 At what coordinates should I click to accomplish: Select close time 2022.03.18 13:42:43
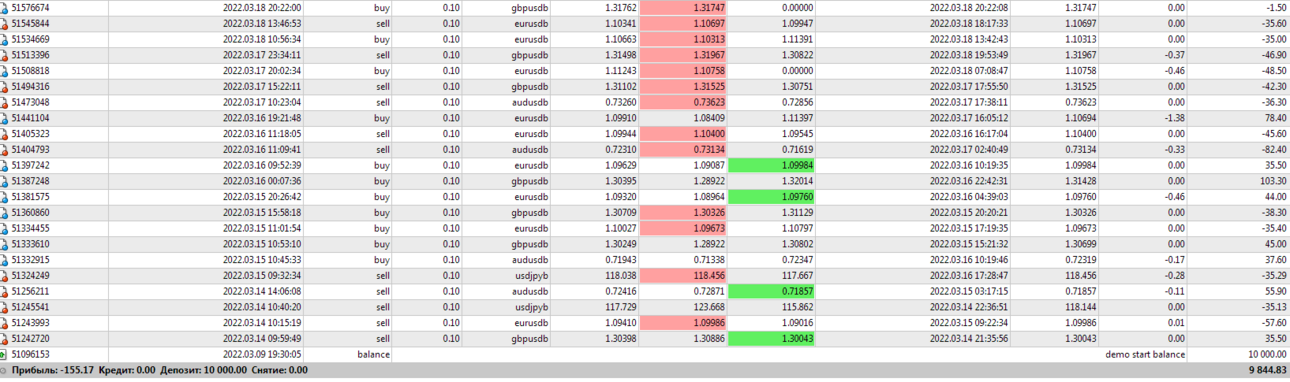pos(970,39)
